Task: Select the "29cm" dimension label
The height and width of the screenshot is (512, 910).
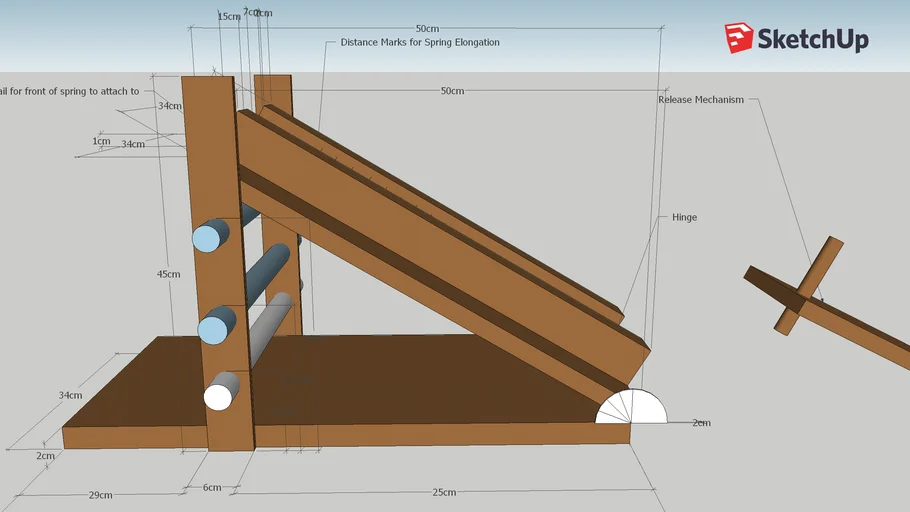Action: [x=100, y=495]
